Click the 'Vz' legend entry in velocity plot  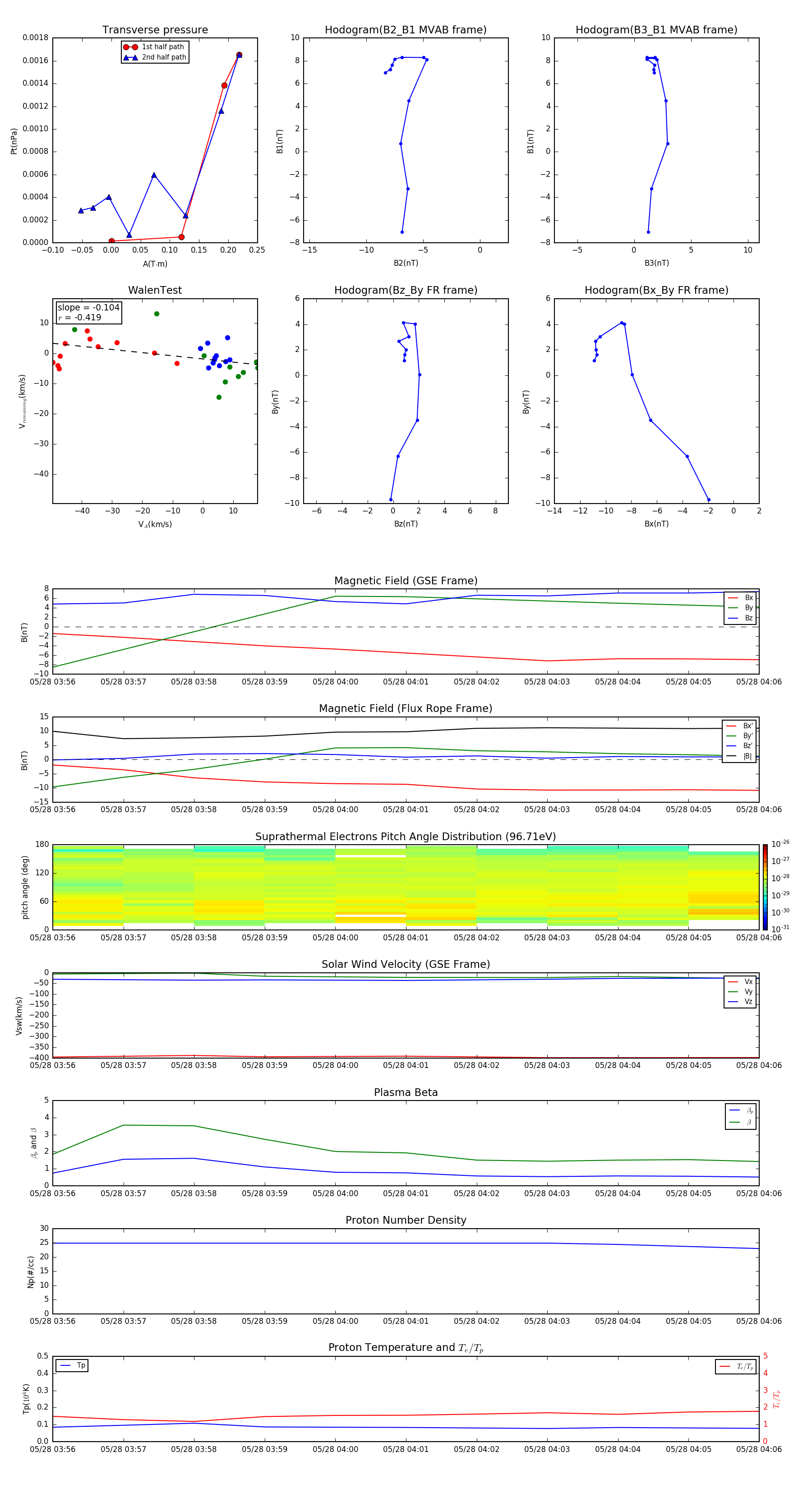[740, 1002]
